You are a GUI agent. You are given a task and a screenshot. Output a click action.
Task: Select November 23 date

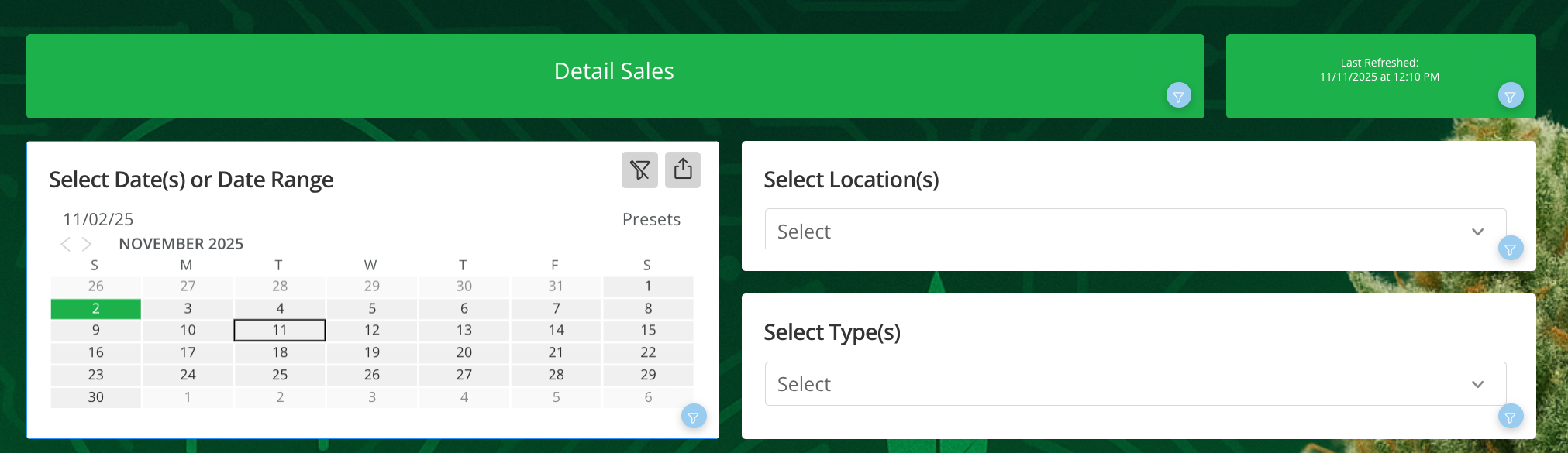(96, 375)
